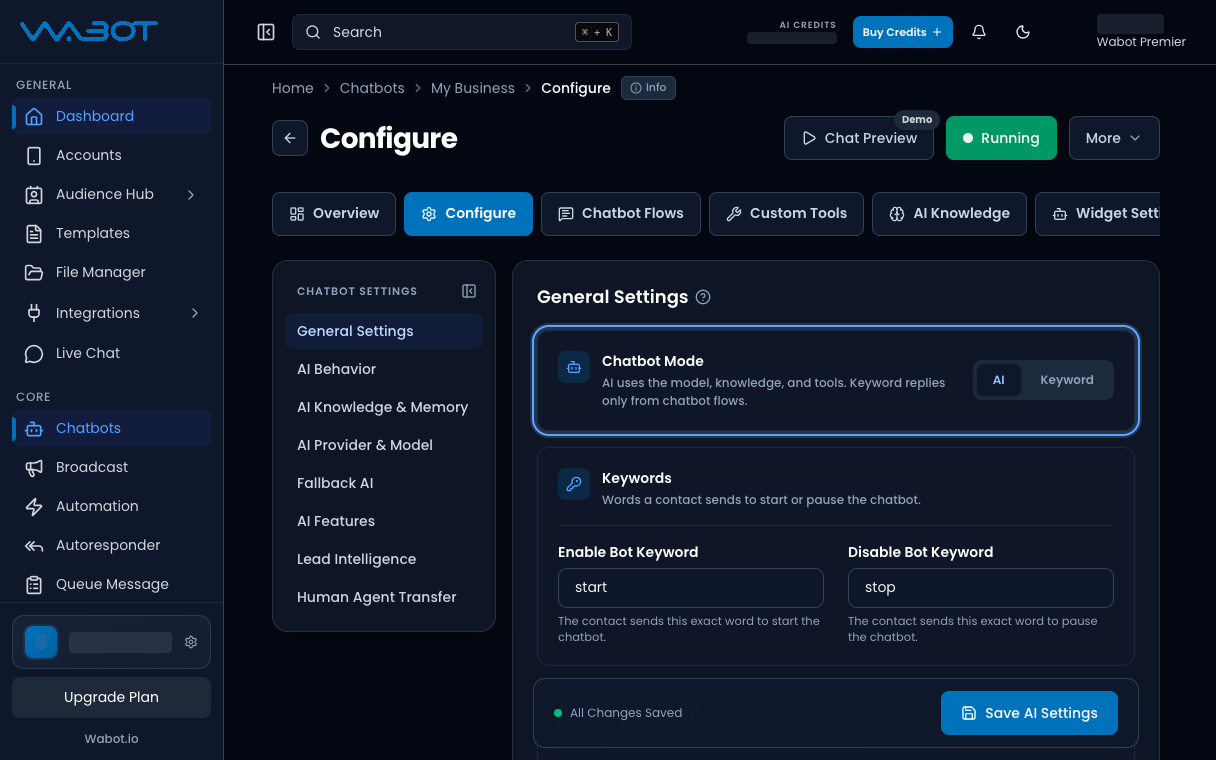Open Queue Message in the sidebar
The width and height of the screenshot is (1216, 760).
(111, 584)
